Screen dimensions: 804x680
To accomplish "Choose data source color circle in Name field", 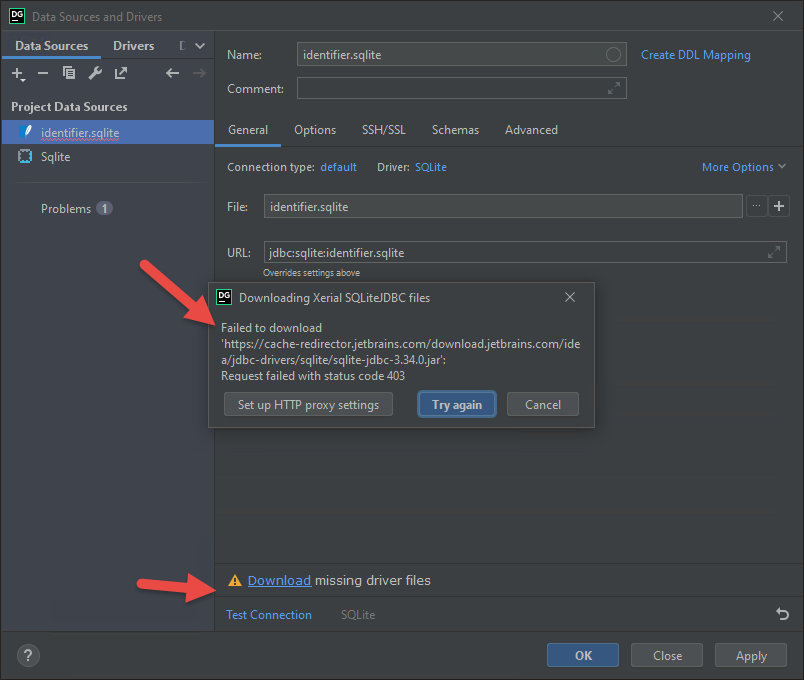I will [x=613, y=54].
